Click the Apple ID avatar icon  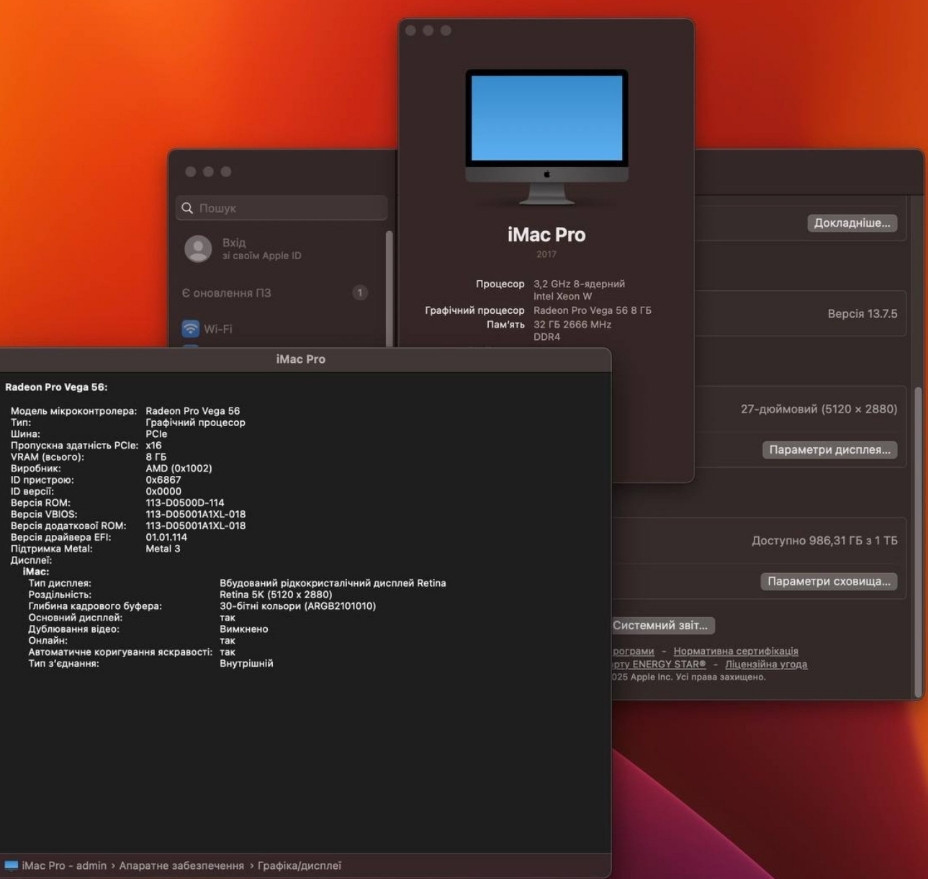[198, 249]
